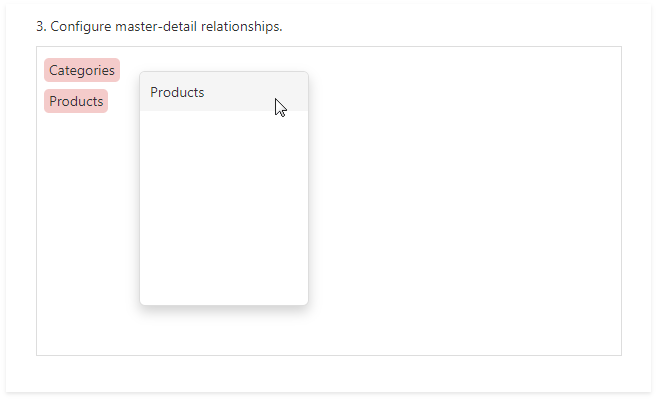The height and width of the screenshot is (400, 657).
Task: Choose Products in the popup list
Action: point(177,92)
